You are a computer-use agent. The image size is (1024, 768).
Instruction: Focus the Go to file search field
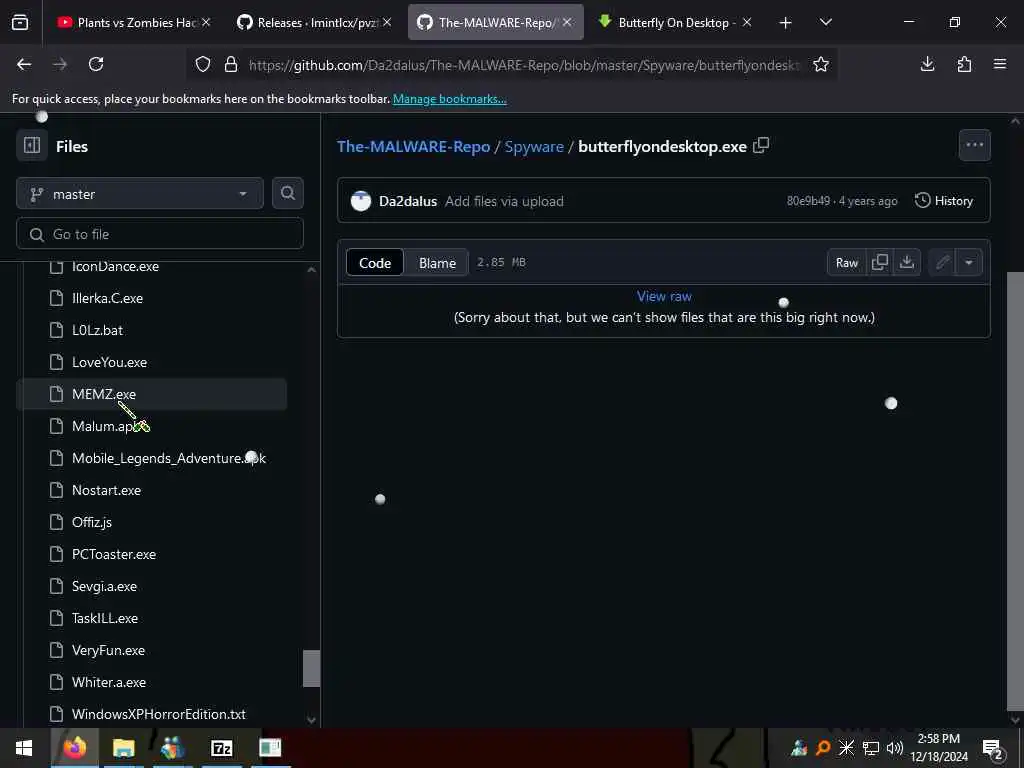(x=160, y=234)
